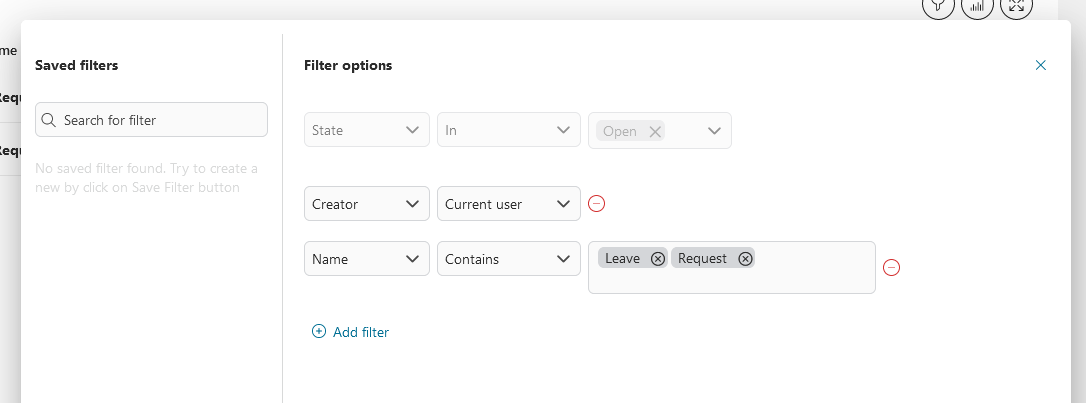Screen dimensions: 1086x403
Task: Open the bar chart statistics icon
Action: [x=977, y=6]
